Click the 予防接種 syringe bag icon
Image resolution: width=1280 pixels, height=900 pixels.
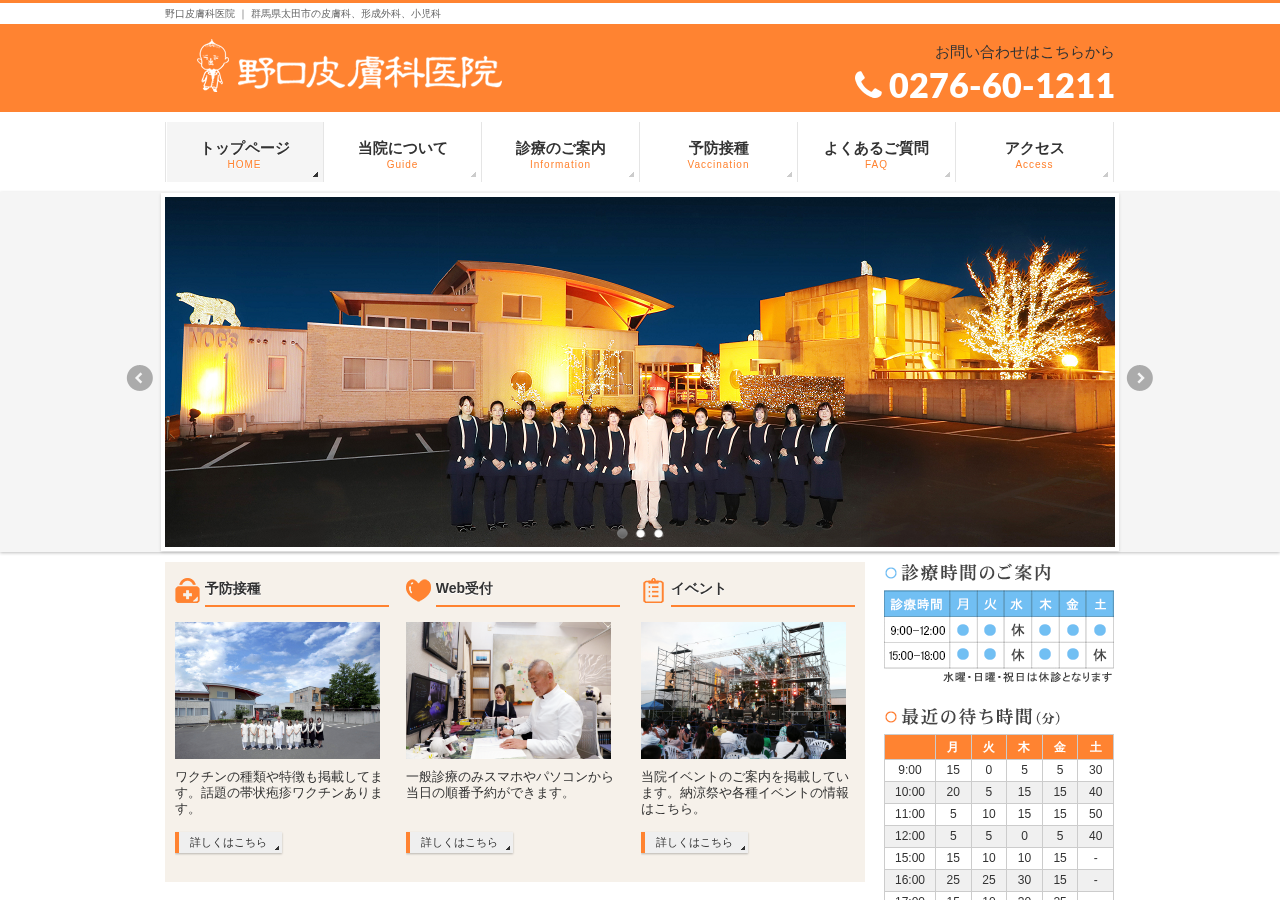187,591
